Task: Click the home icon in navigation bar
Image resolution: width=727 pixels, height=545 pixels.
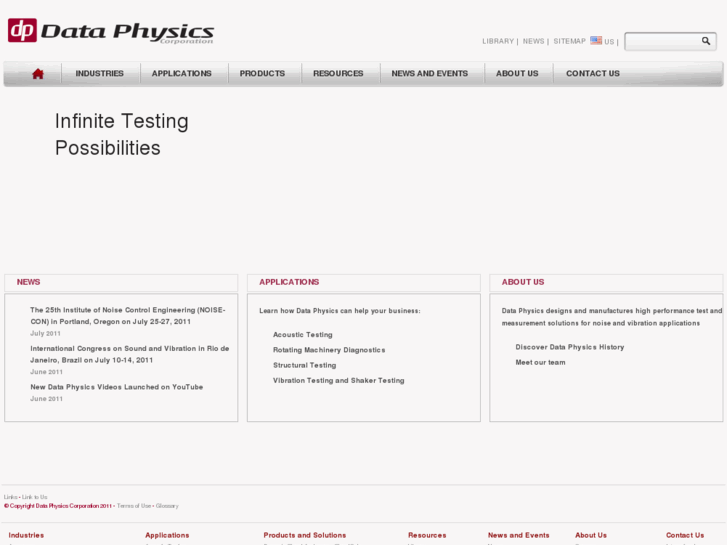Action: click(38, 73)
